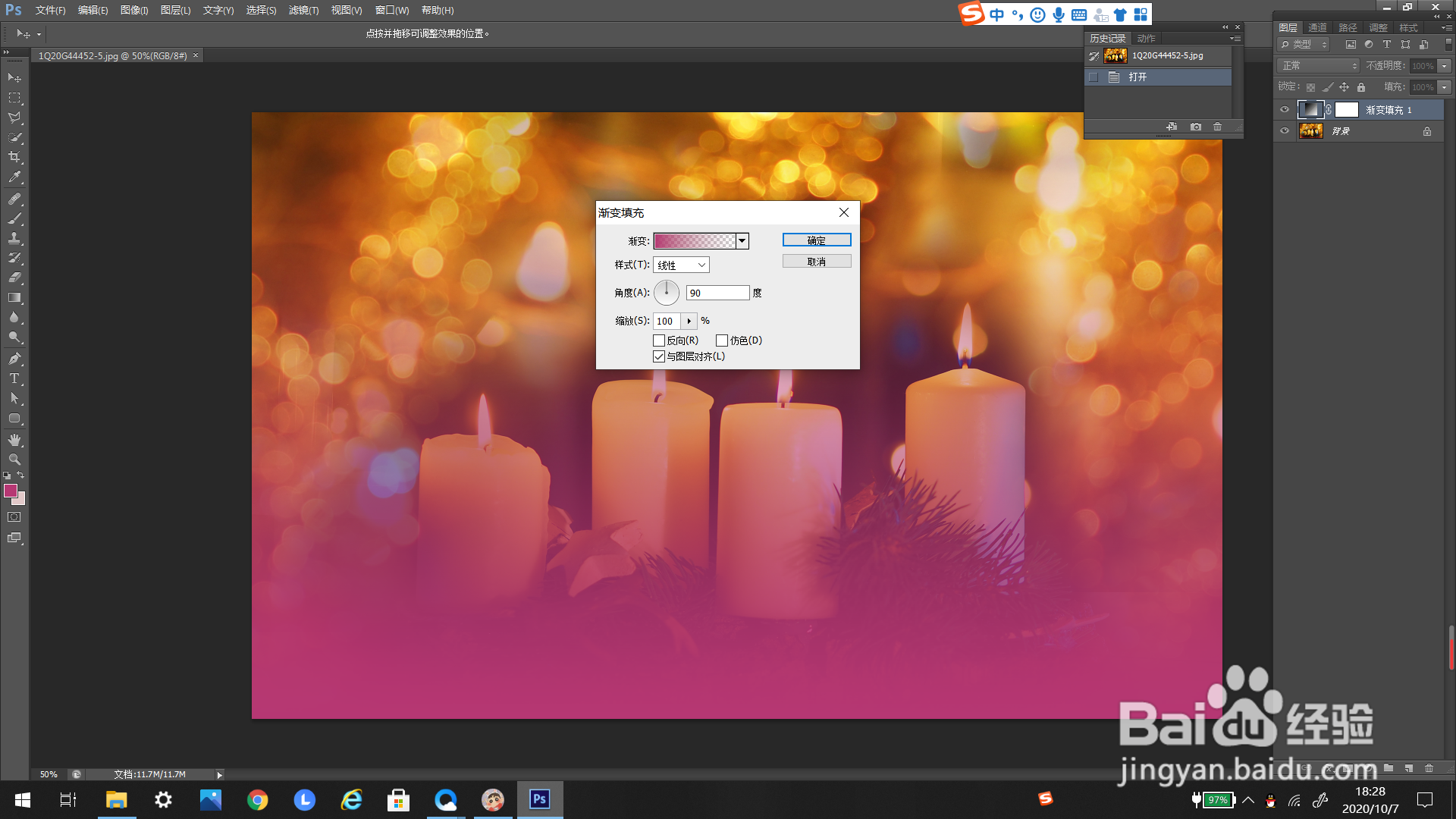The width and height of the screenshot is (1456, 819).
Task: Delete current state in History panel
Action: tap(1217, 127)
